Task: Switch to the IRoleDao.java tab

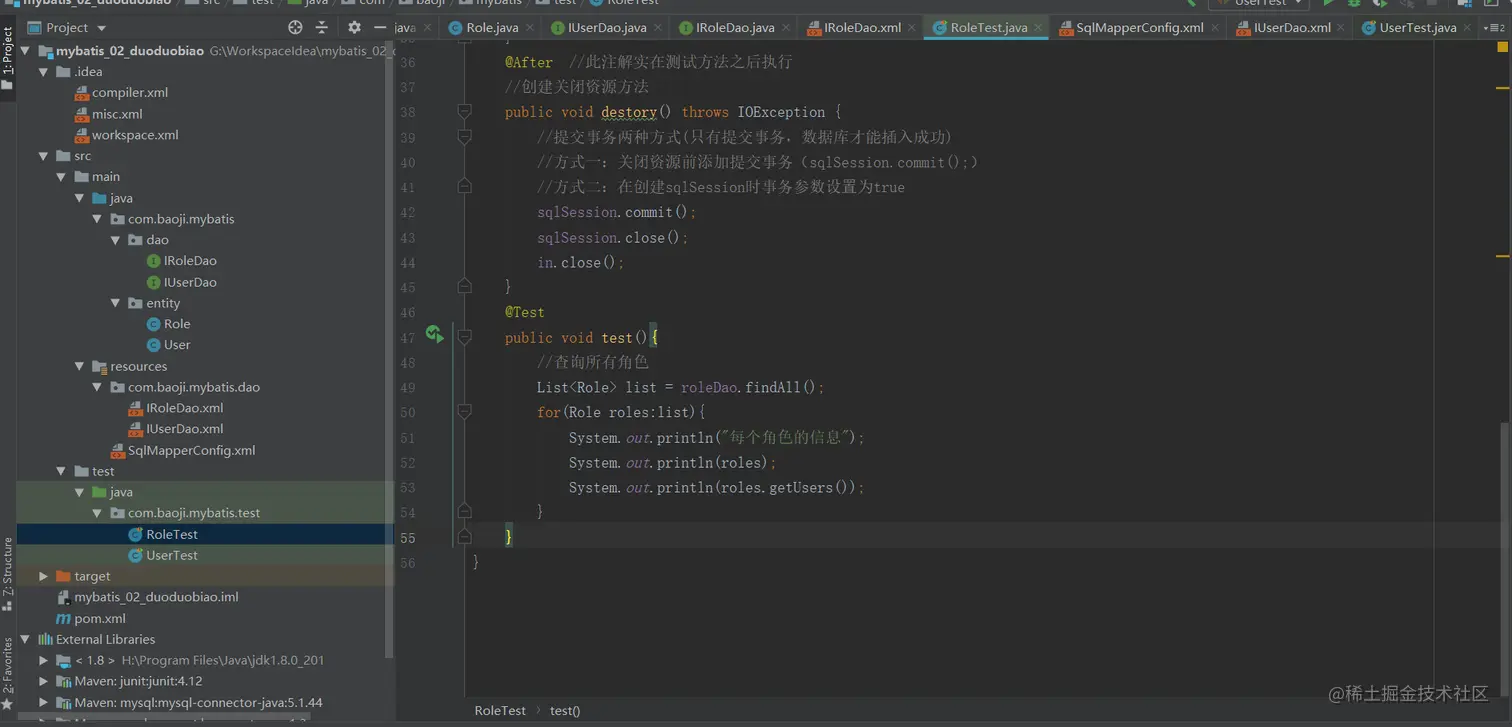Action: (x=734, y=28)
